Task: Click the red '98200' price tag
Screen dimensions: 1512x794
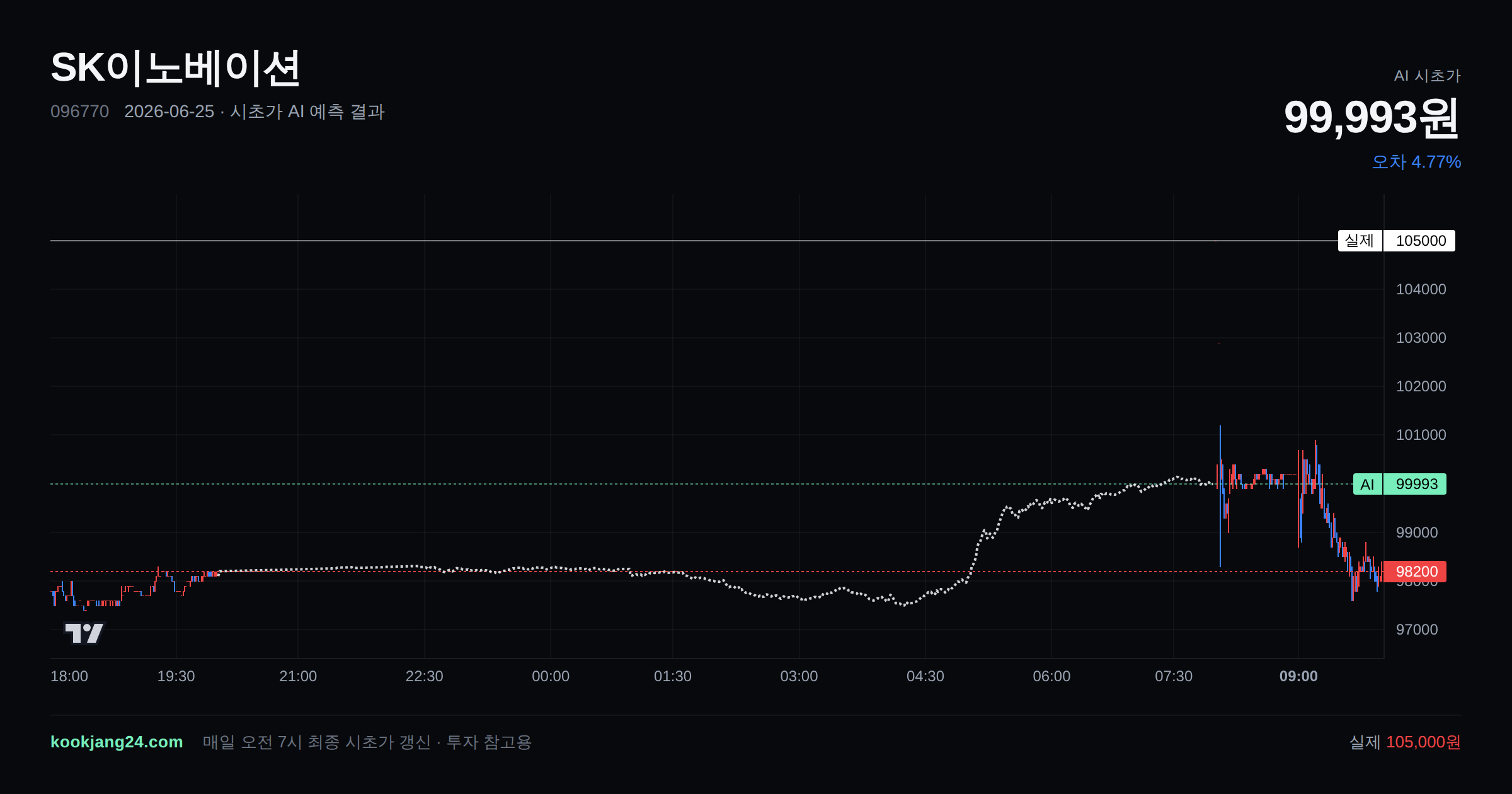Action: [x=1415, y=572]
